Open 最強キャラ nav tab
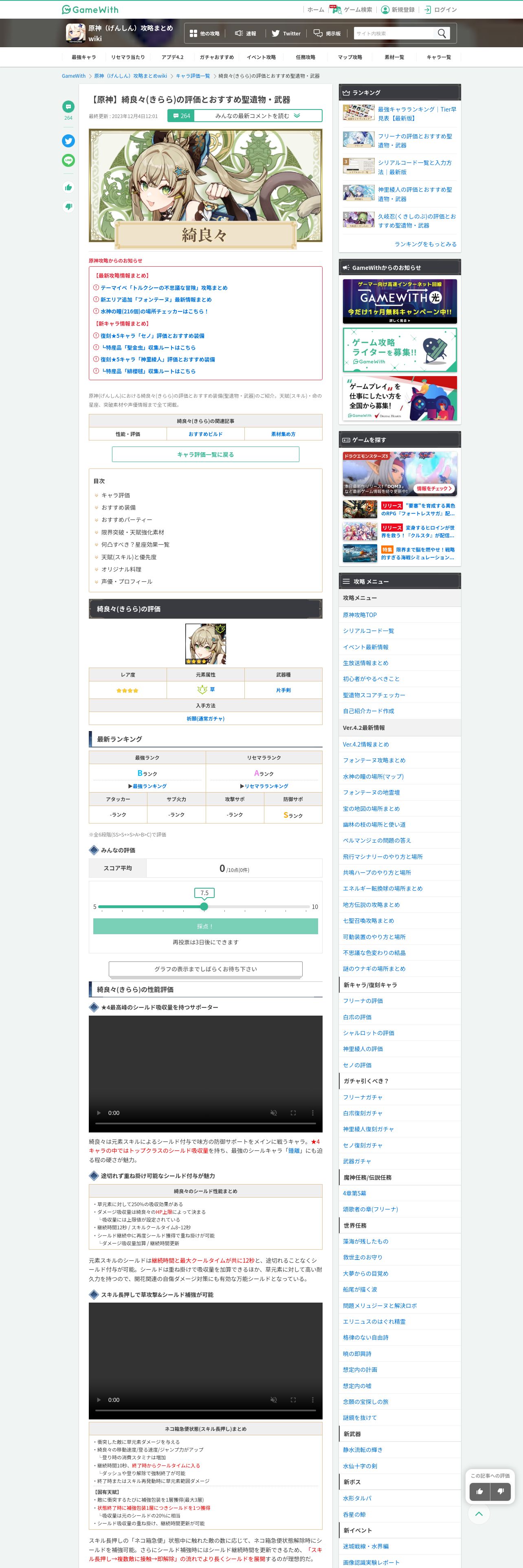The image size is (523, 1568). tap(84, 57)
